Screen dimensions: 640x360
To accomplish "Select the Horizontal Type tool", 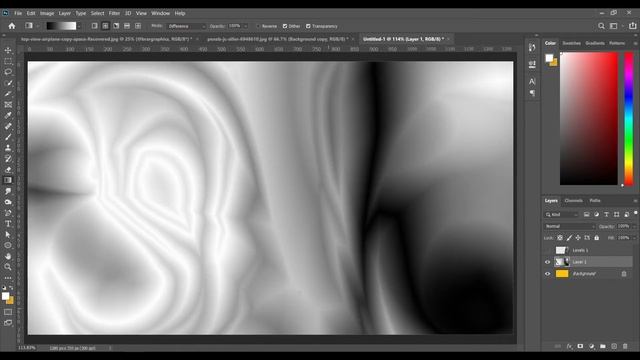I will [8, 224].
